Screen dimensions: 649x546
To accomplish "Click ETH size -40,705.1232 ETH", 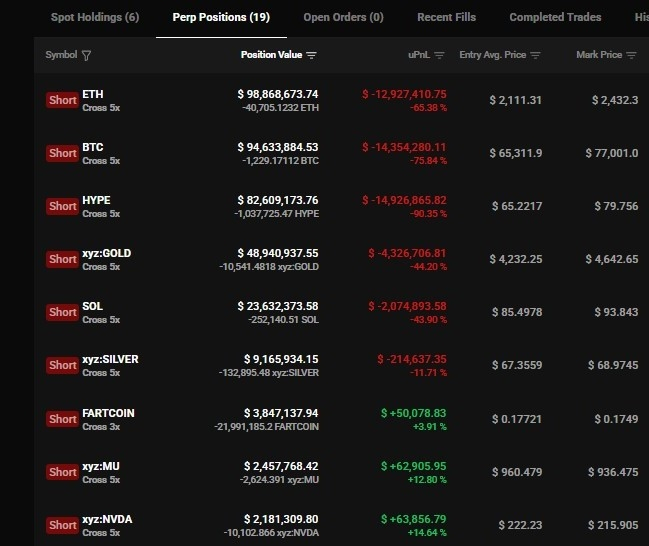I will pyautogui.click(x=281, y=108).
